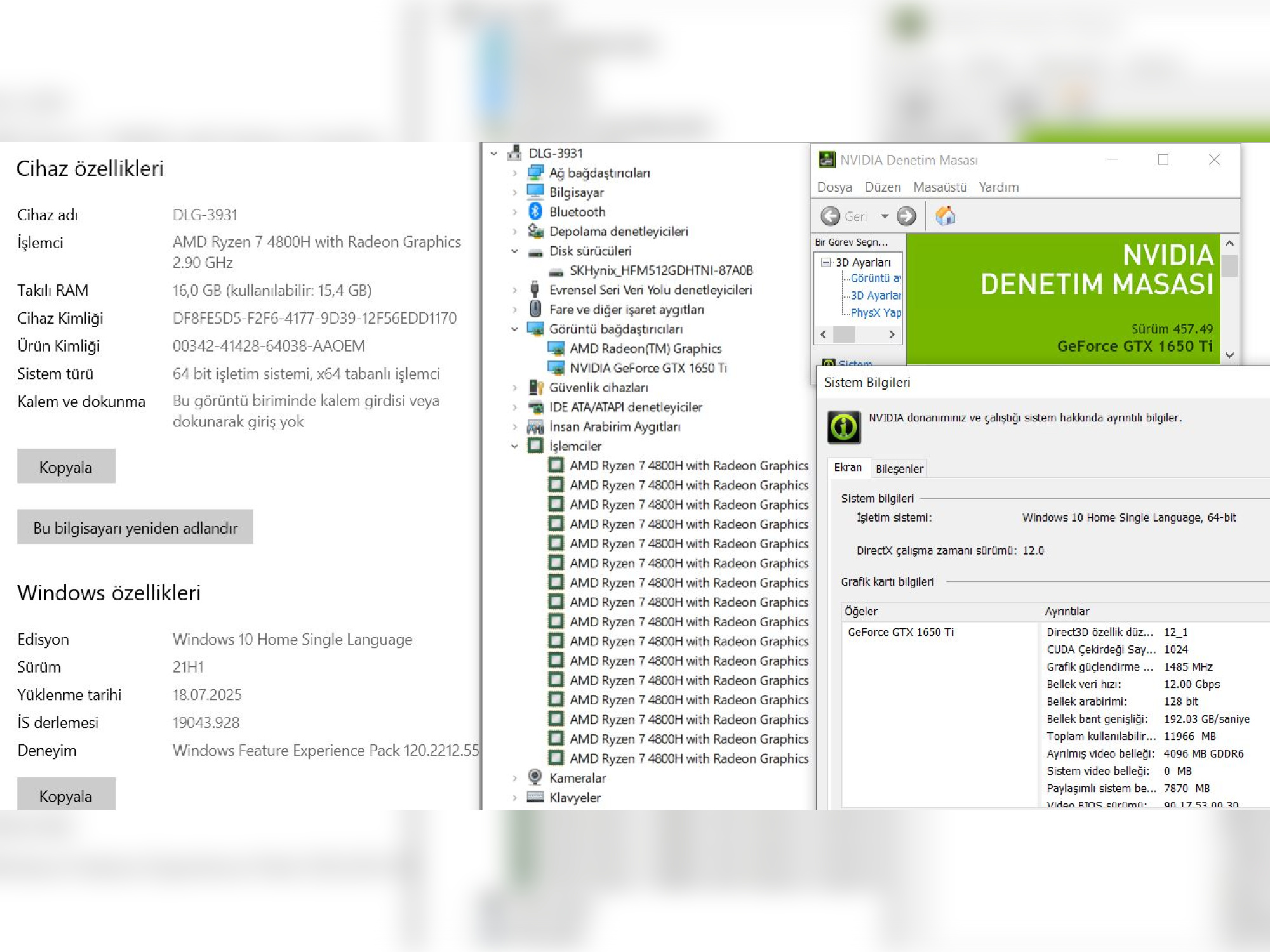Click the NVIDIA Denetim Masası title icon
The width and height of the screenshot is (1270, 952).
(x=827, y=160)
